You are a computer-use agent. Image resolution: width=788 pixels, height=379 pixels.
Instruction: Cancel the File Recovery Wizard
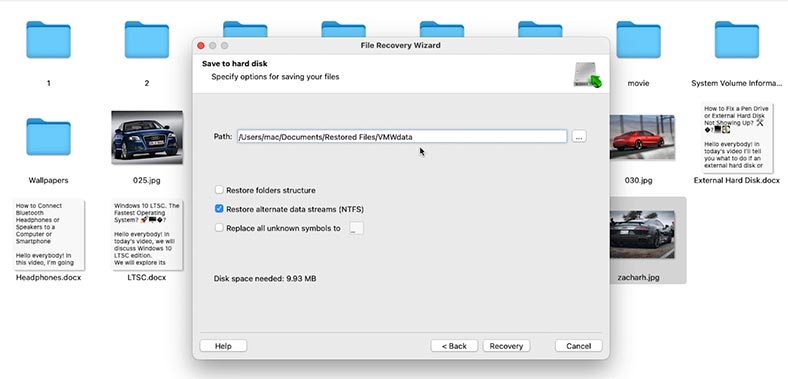[578, 346]
